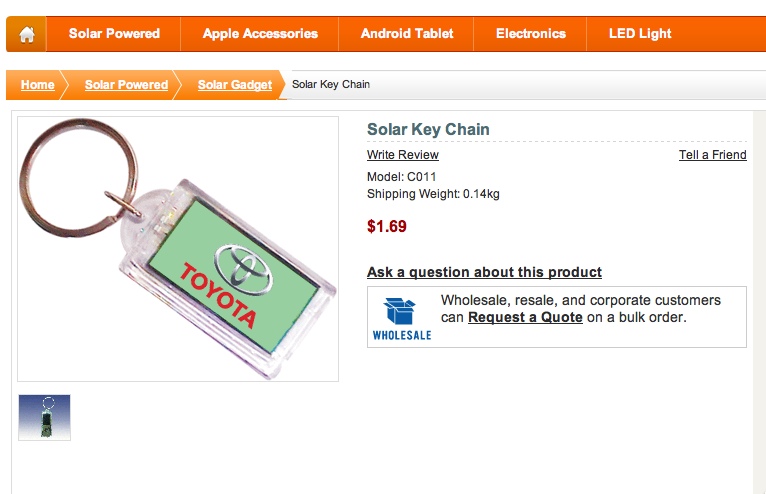This screenshot has width=766, height=494.
Task: Click the Wholesale blue box icon
Action: tap(400, 311)
